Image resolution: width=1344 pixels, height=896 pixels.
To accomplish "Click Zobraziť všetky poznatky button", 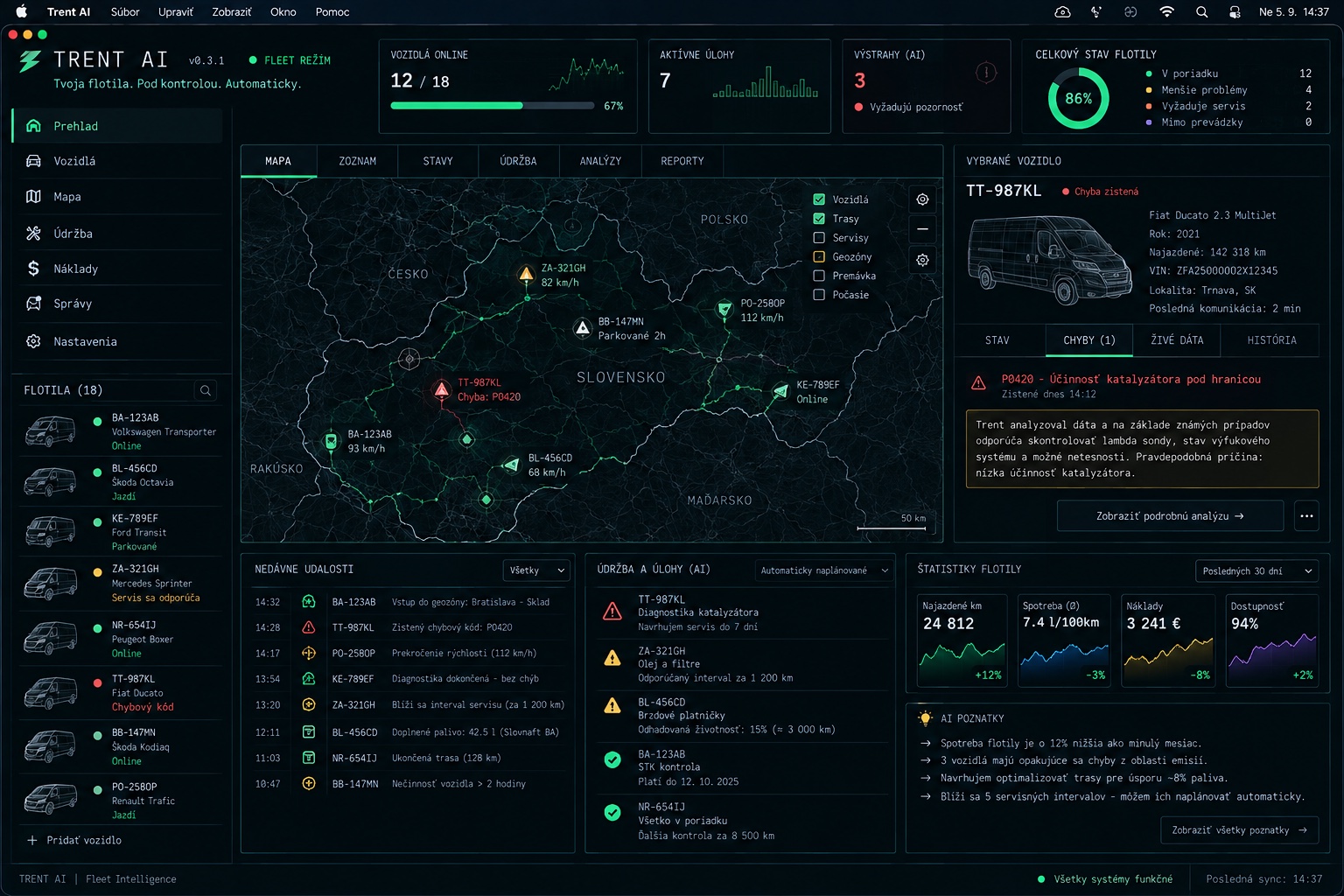I will (1239, 830).
